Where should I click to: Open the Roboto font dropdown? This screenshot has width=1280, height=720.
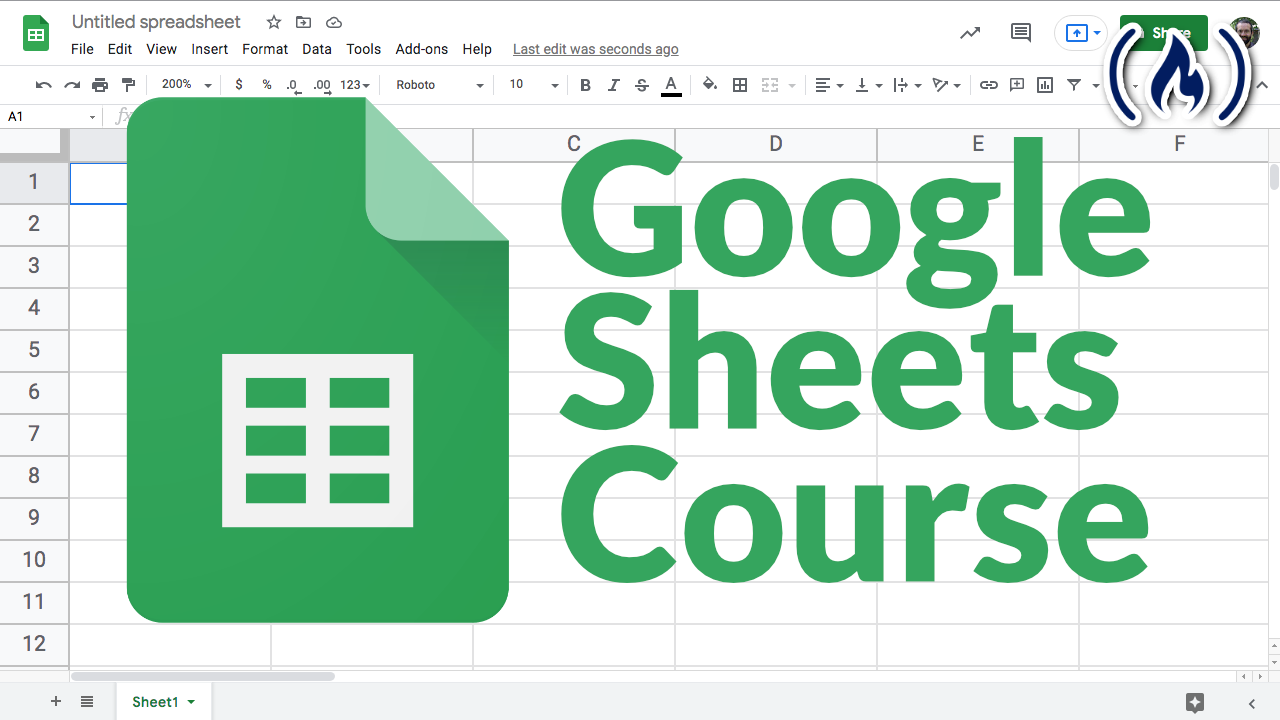click(x=440, y=85)
